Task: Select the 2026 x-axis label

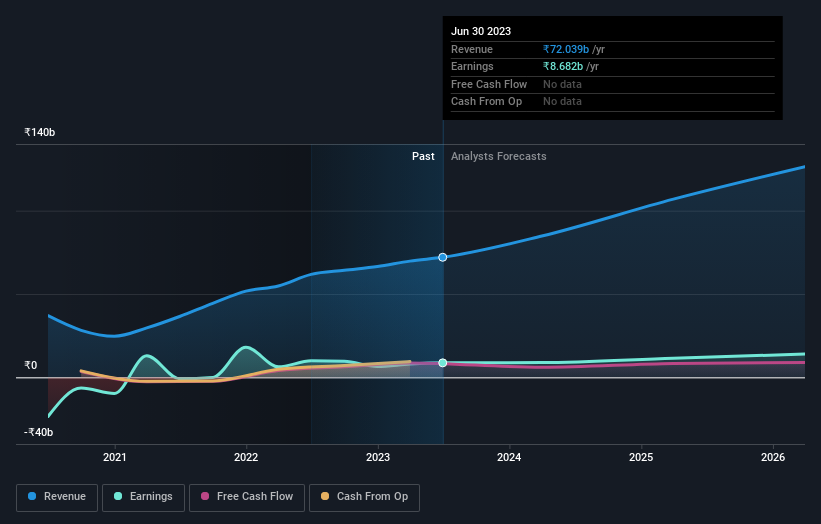Action: tap(773, 457)
